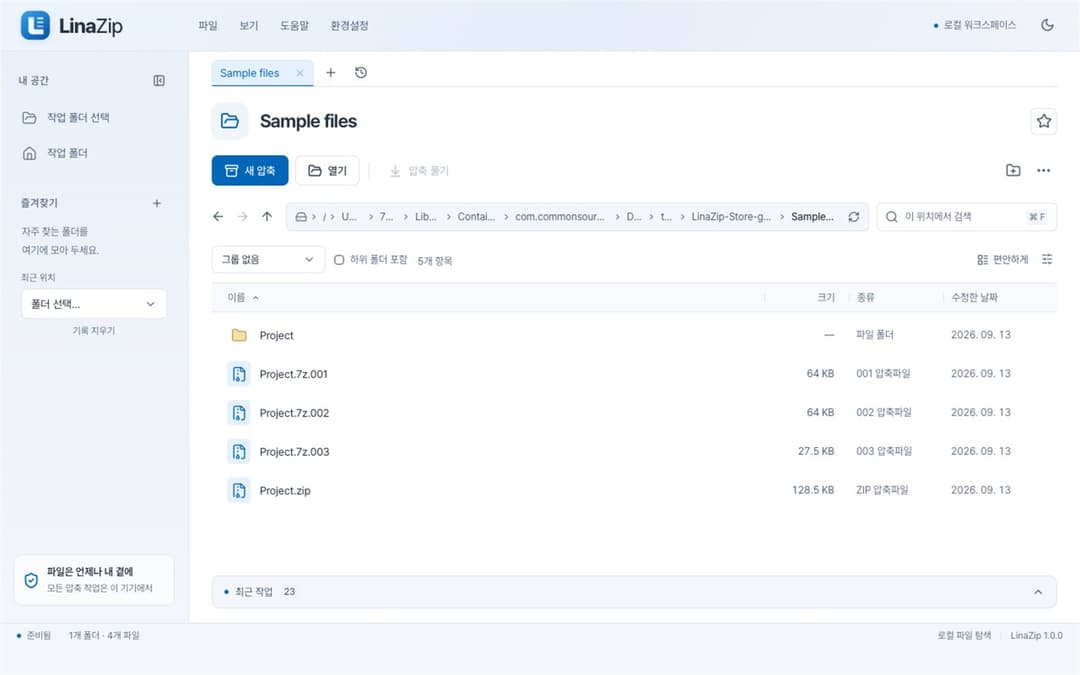Click drive root icon in breadcrumb
Screen dimensions: 1080x675
pyautogui.click(x=301, y=217)
